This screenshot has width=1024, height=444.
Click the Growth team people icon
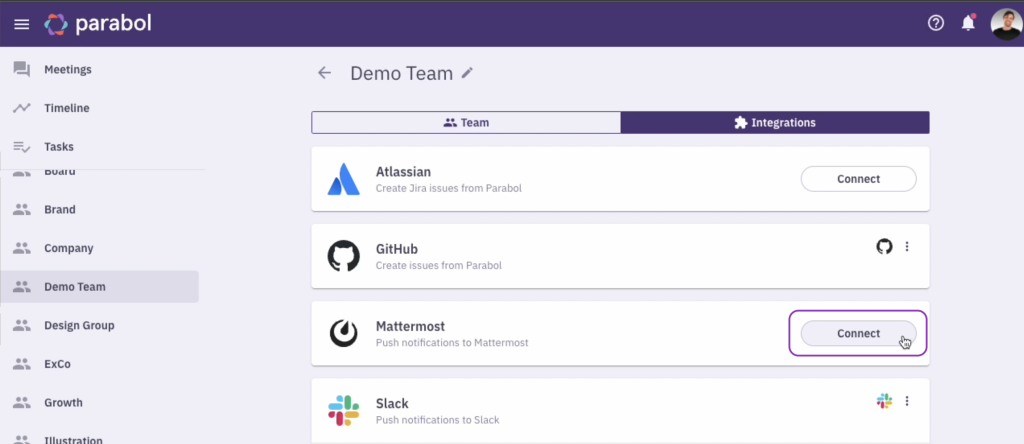(22, 402)
